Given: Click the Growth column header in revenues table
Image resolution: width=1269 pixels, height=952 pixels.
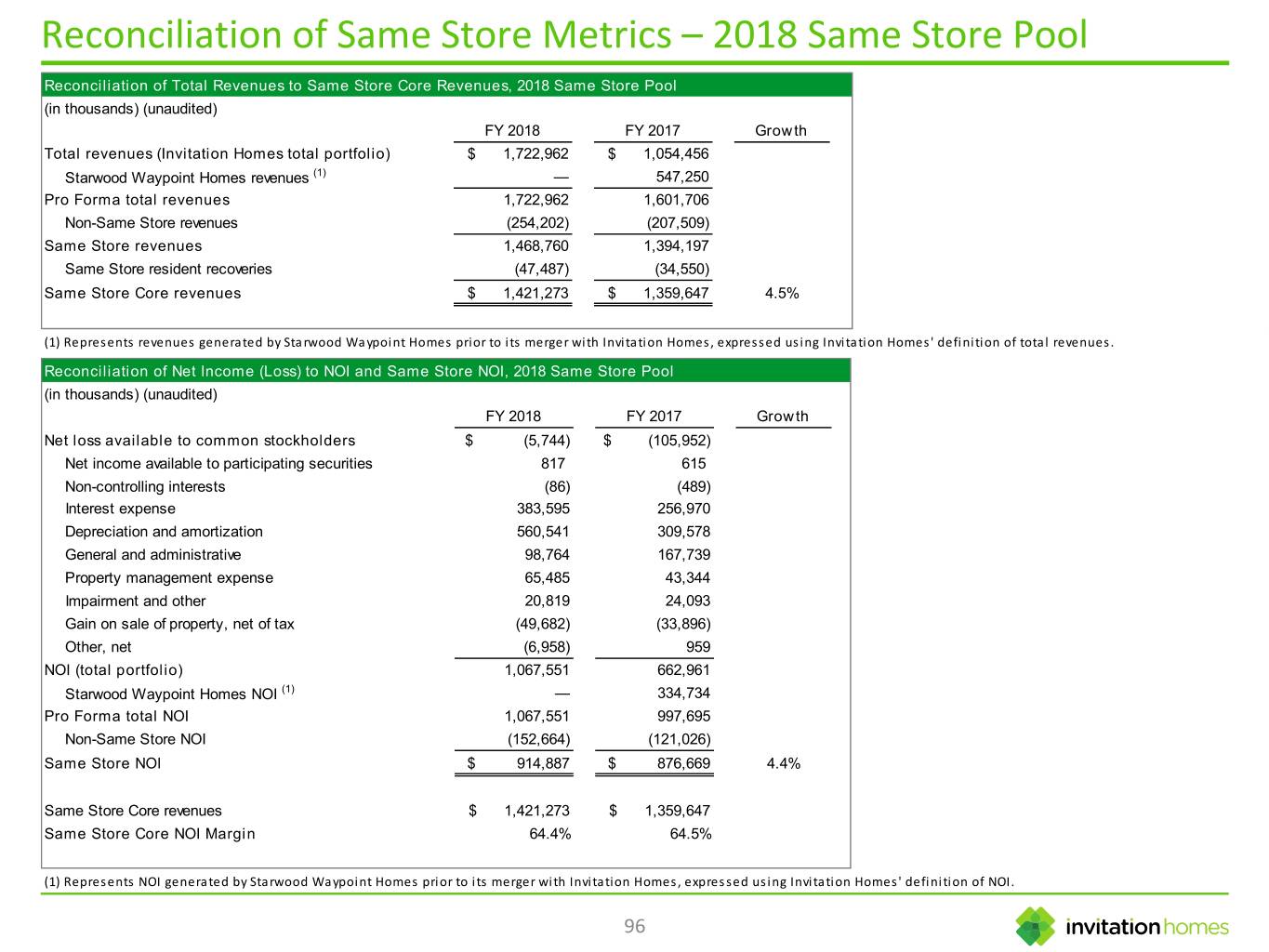Looking at the screenshot, I should click(780, 131).
